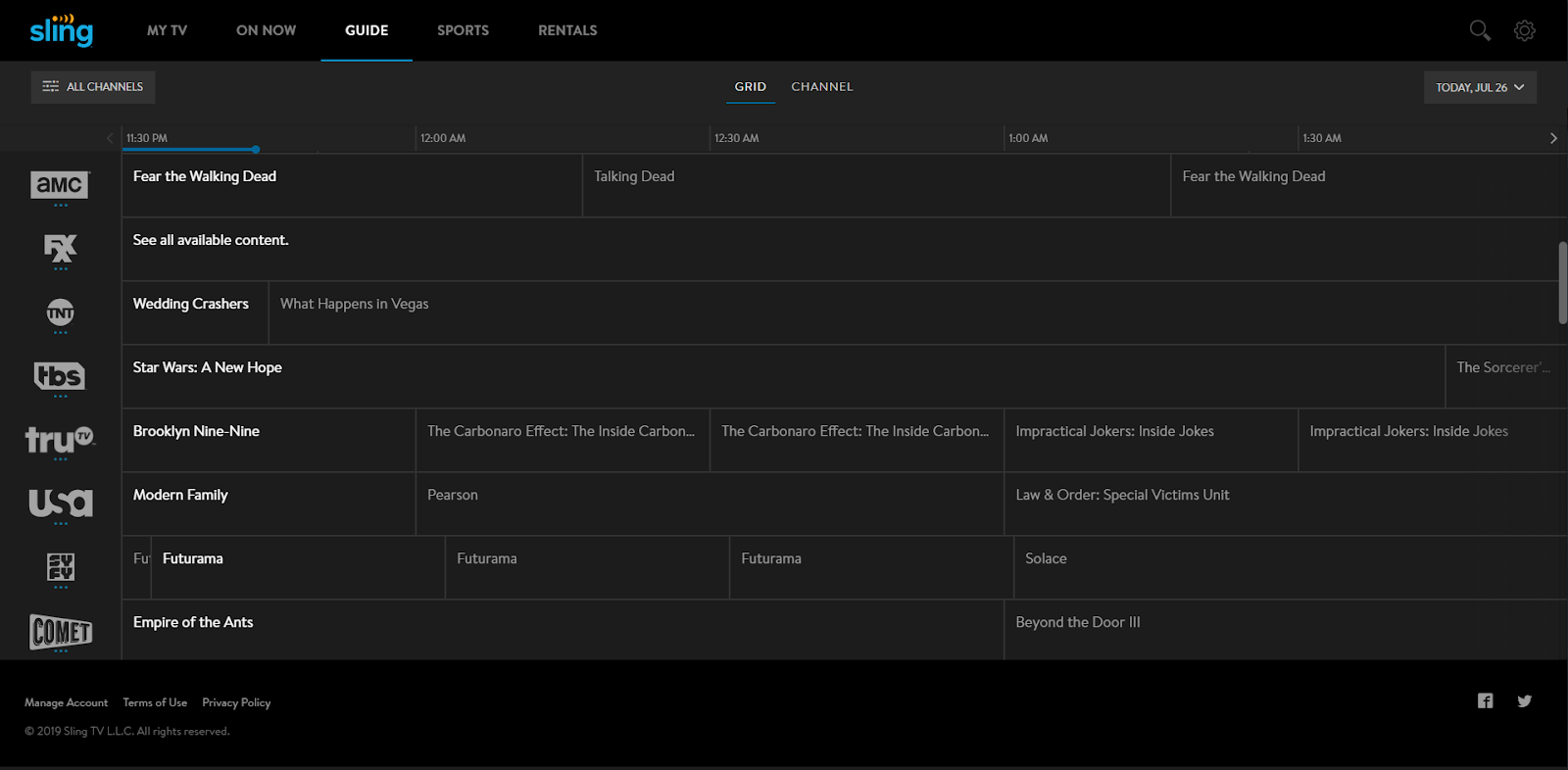Select the Futurama airing near 12:00 AM

click(x=587, y=567)
